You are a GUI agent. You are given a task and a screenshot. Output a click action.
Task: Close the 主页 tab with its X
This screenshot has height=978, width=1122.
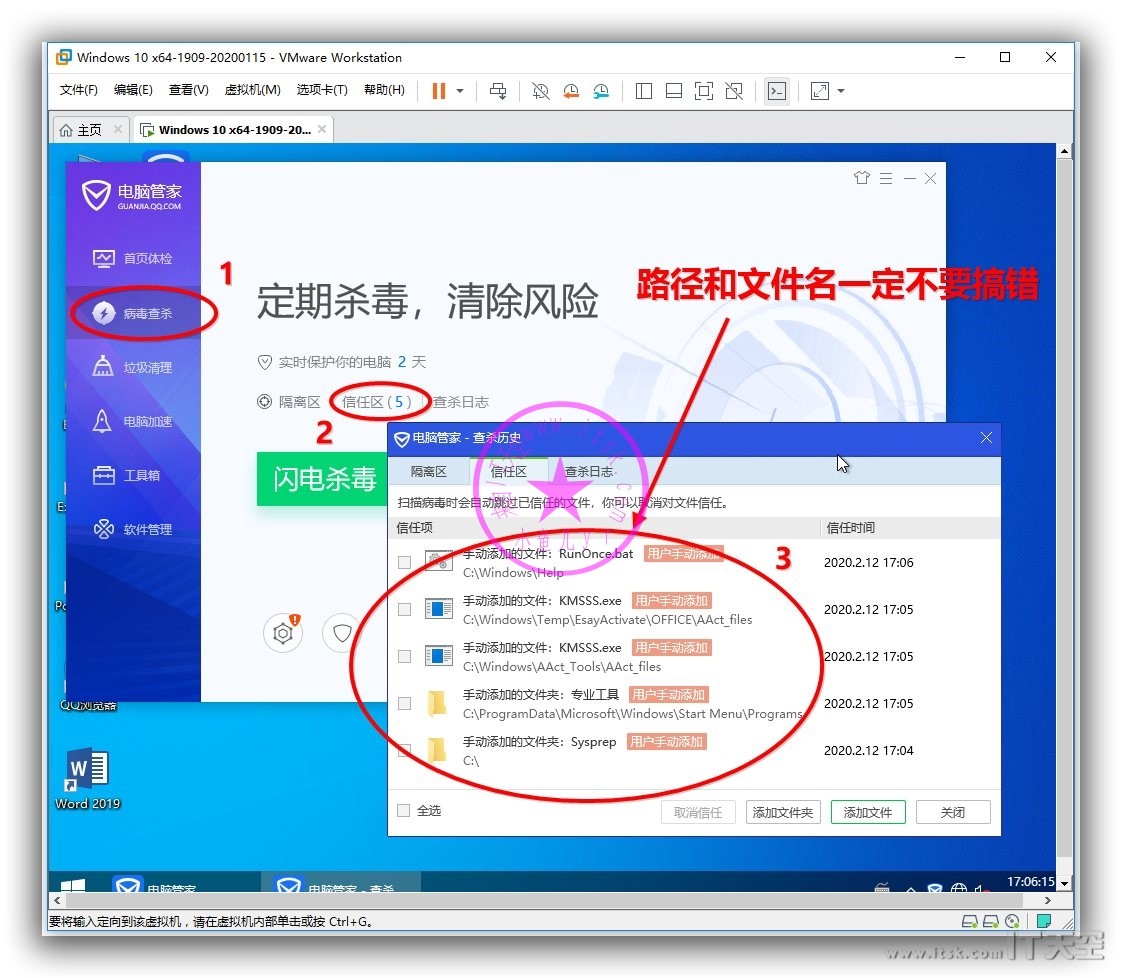tap(118, 129)
